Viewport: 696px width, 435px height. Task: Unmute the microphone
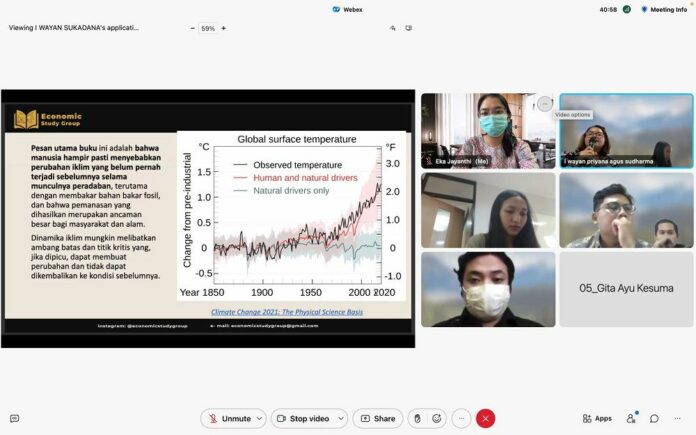[x=228, y=418]
